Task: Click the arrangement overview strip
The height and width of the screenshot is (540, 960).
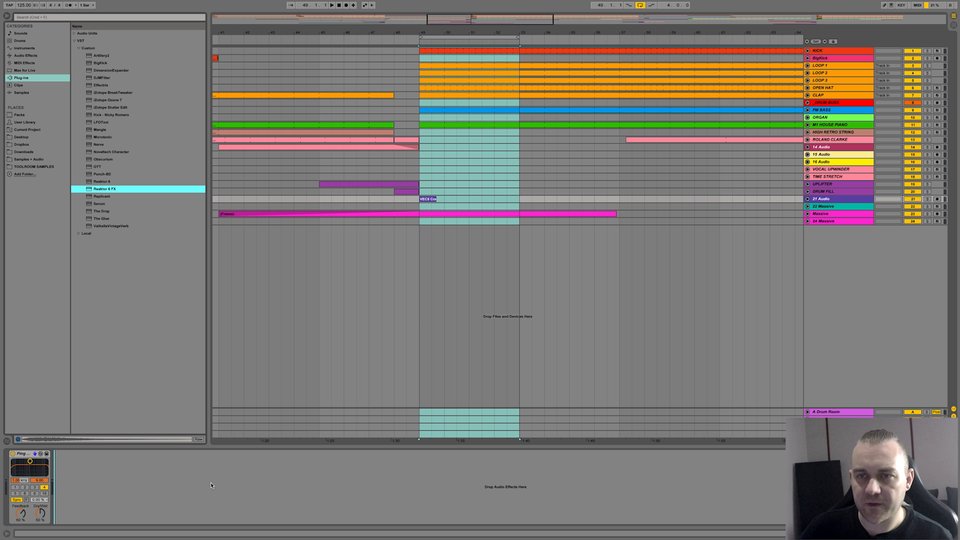Action: click(x=579, y=19)
